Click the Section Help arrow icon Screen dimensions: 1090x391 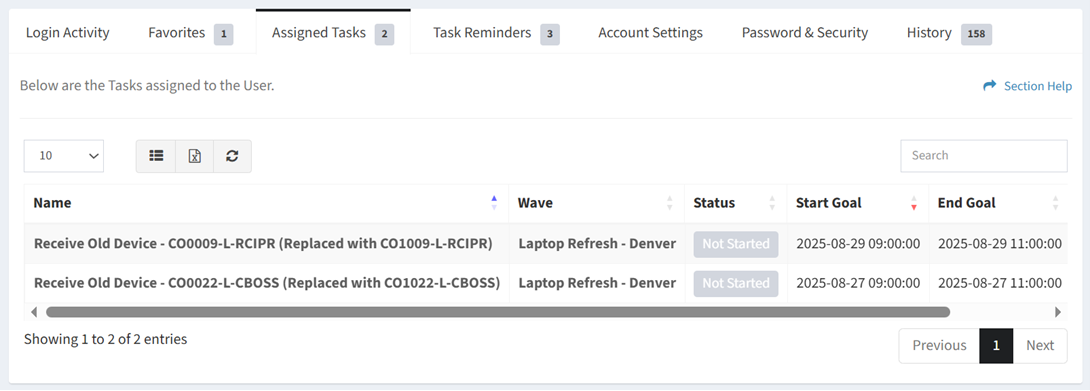tap(989, 86)
